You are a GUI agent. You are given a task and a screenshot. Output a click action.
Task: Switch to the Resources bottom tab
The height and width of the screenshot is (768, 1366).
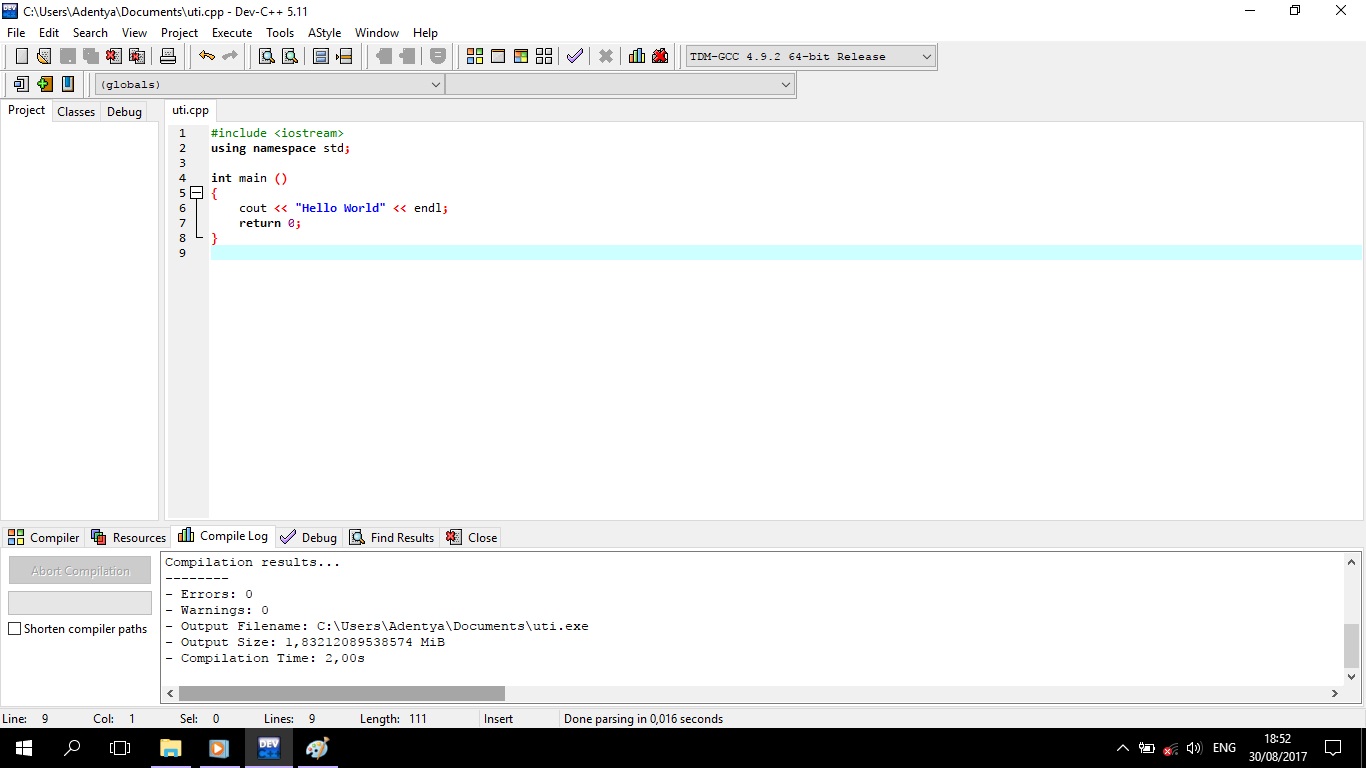pyautogui.click(x=128, y=537)
